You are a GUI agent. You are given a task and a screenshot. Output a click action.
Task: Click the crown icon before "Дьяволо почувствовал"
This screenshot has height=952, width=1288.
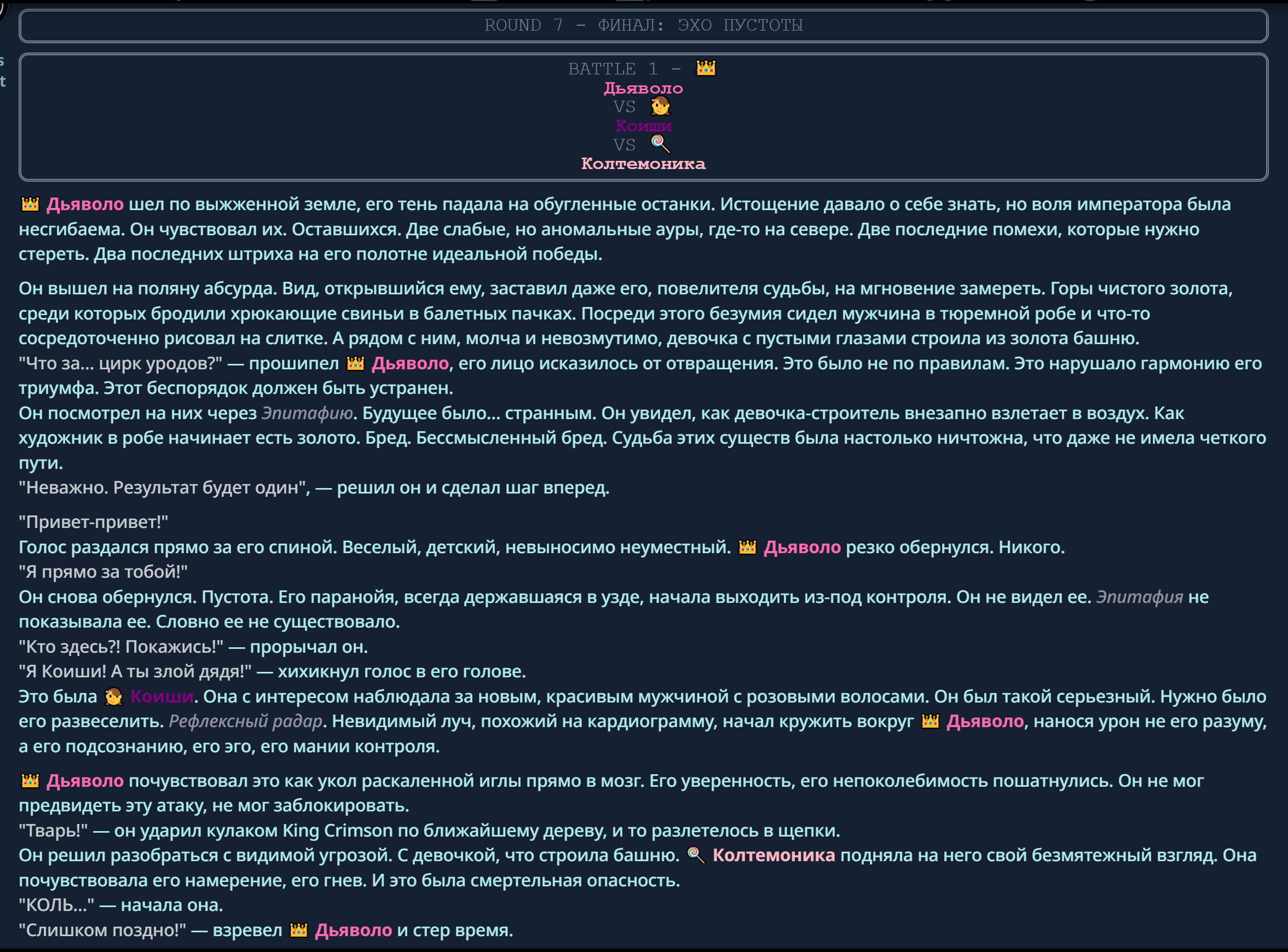[30, 781]
